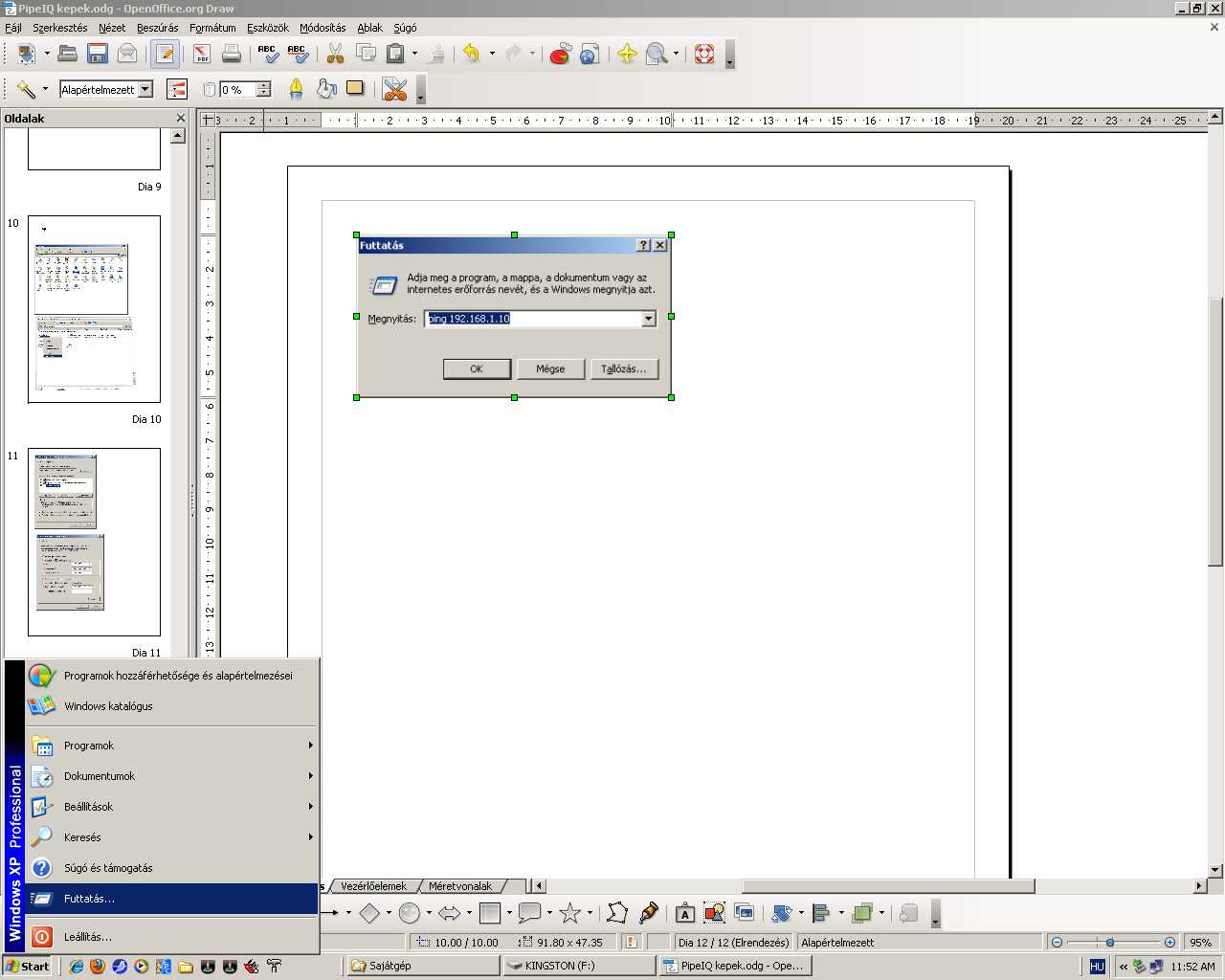Save the document with the floppy icon
The height and width of the screenshot is (980, 1225).
point(97,54)
